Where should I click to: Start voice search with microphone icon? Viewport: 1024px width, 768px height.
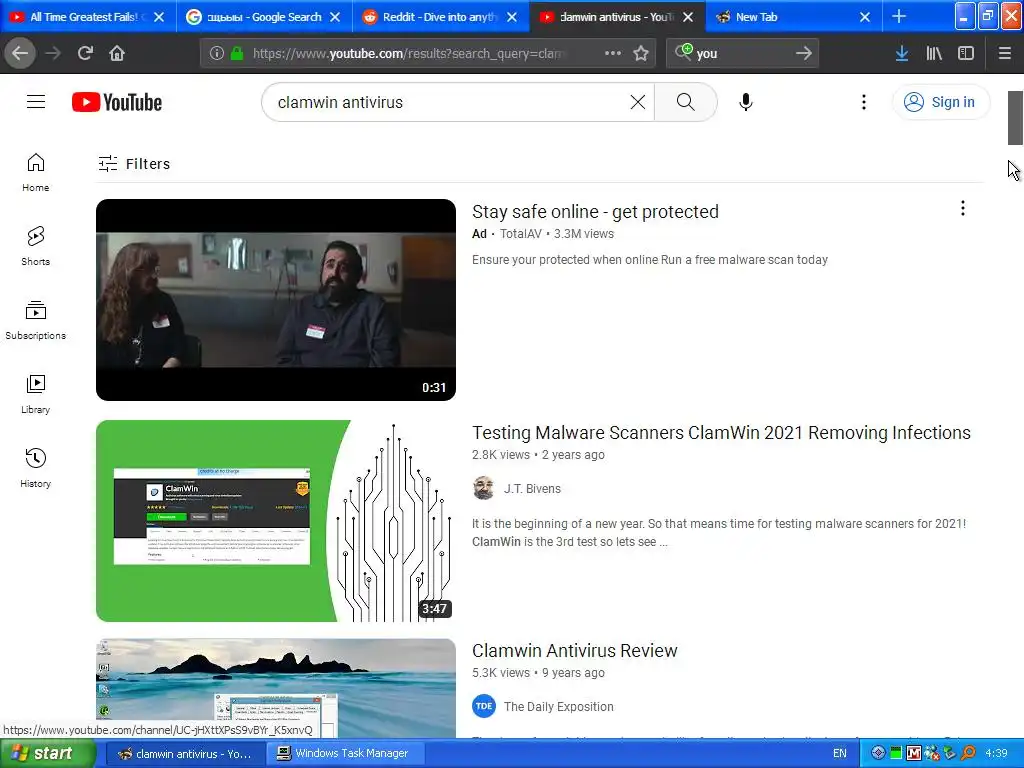pyautogui.click(x=746, y=102)
